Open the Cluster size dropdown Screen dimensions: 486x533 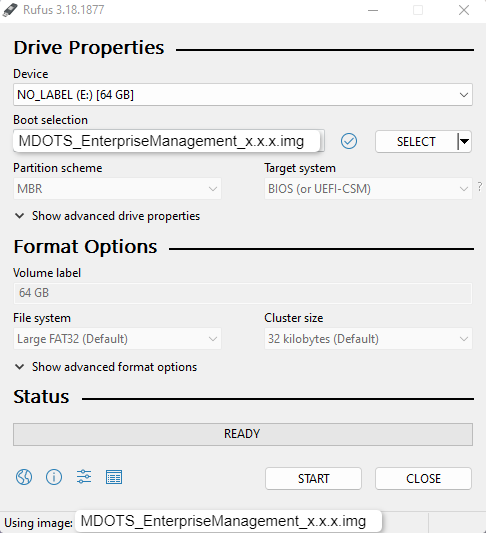pyautogui.click(x=368, y=339)
